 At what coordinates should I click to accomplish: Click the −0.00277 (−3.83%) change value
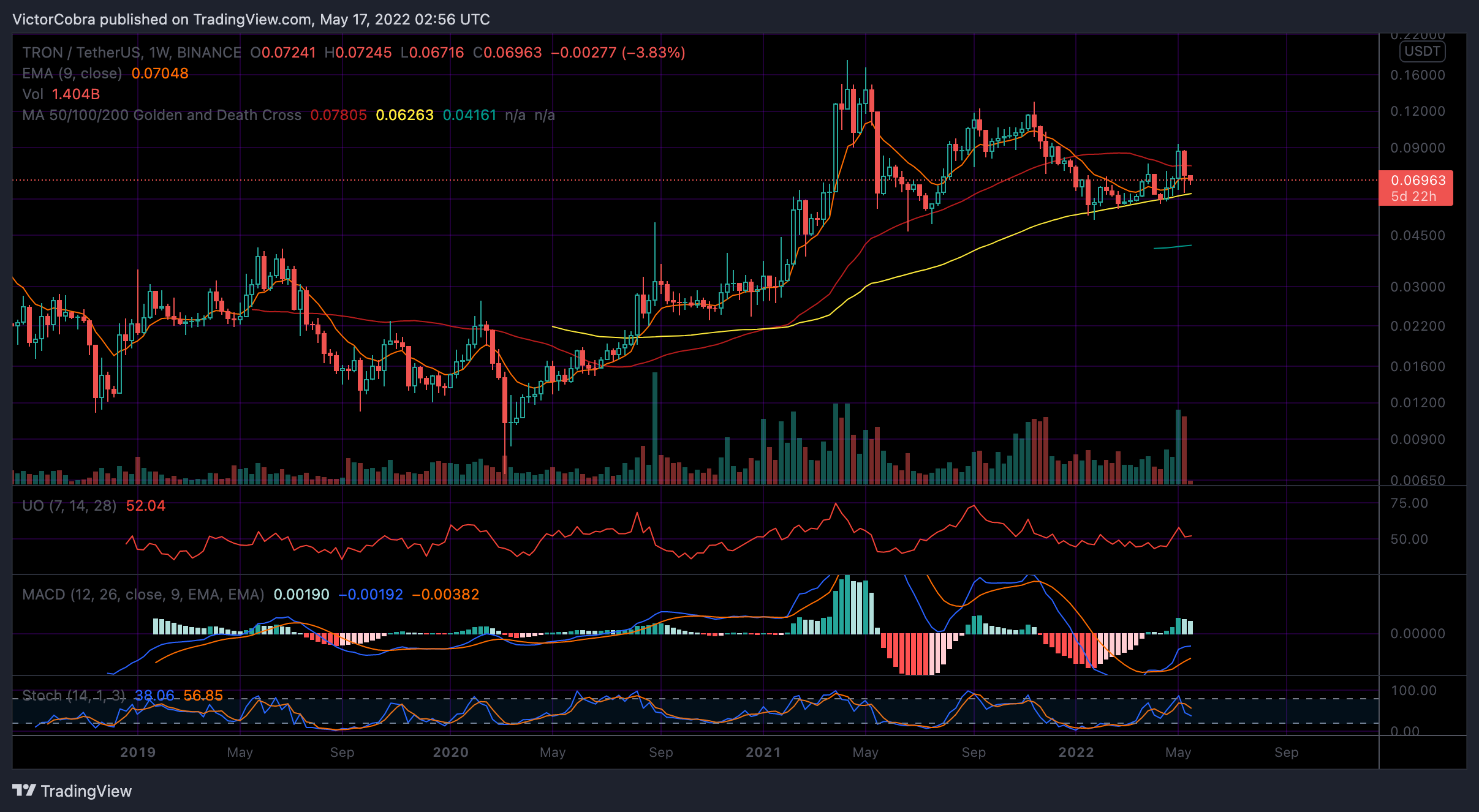pos(618,53)
